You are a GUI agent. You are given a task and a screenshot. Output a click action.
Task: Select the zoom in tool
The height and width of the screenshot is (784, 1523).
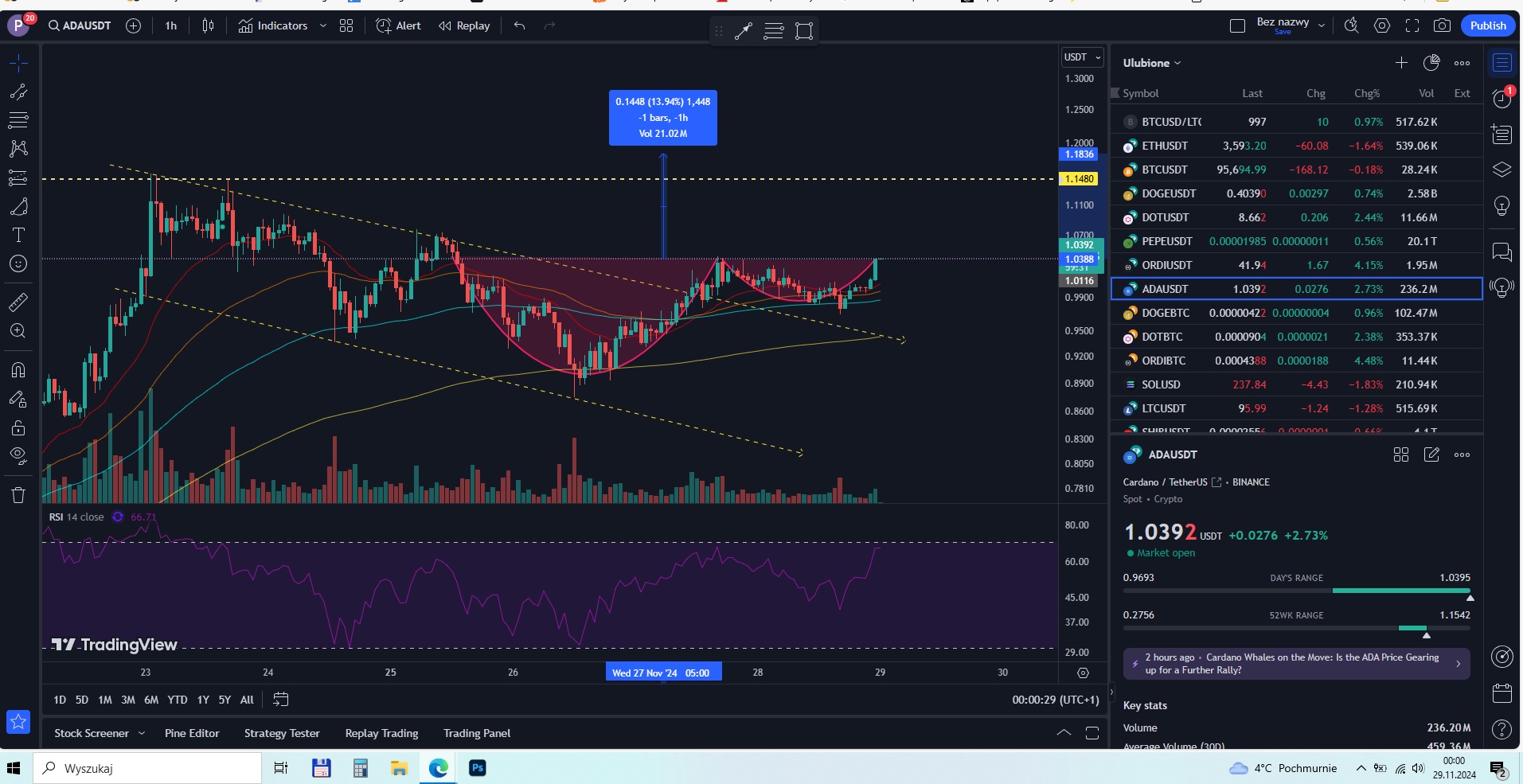coord(18,331)
